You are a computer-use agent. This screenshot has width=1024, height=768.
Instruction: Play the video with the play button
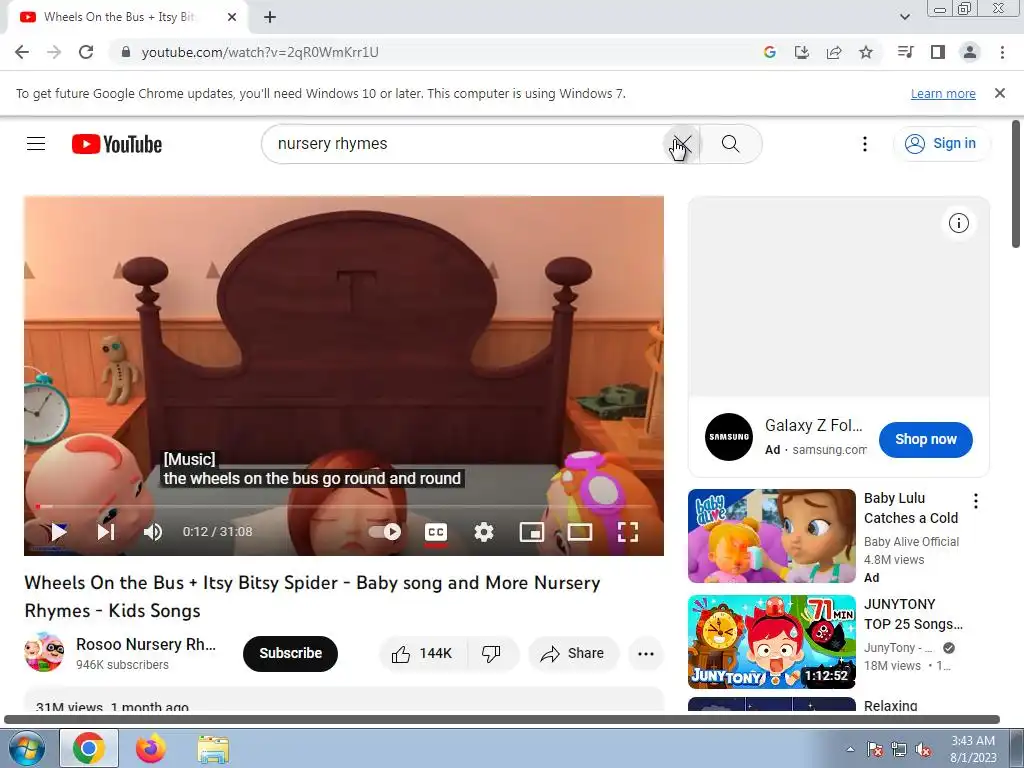[59, 532]
